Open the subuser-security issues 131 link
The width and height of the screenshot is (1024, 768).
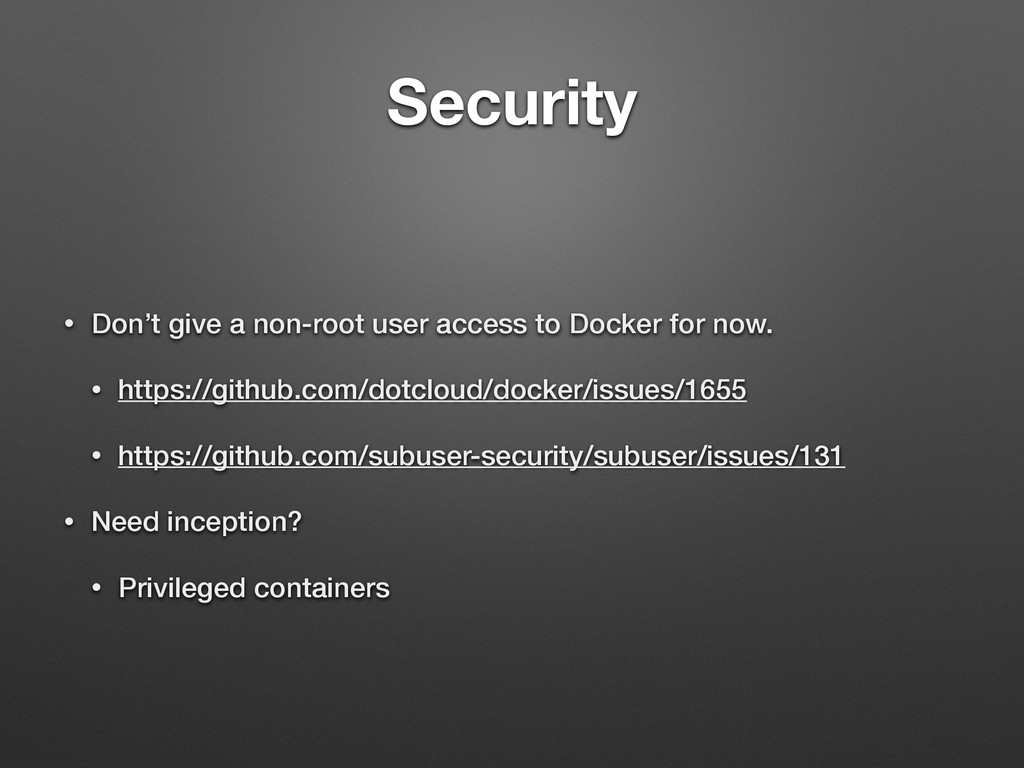point(481,456)
